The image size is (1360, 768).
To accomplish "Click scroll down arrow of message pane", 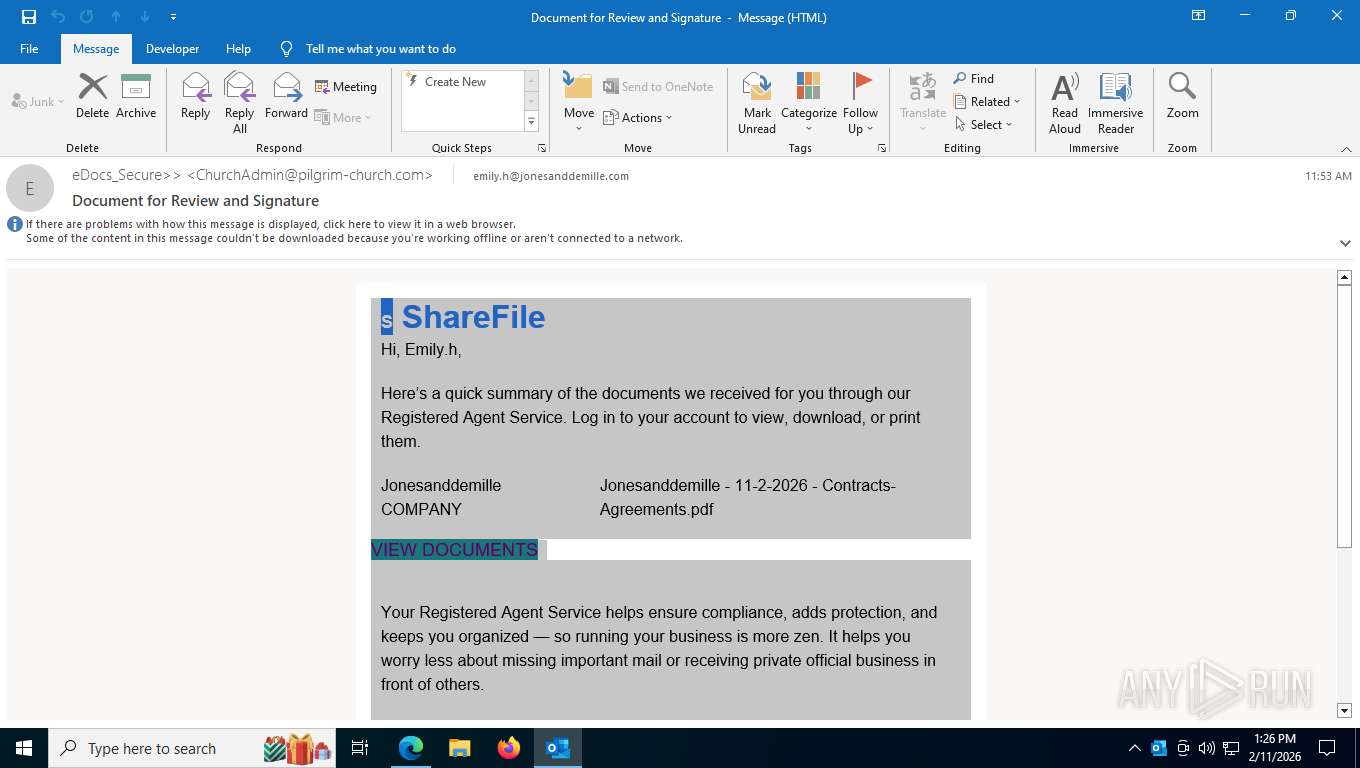I will [1344, 710].
